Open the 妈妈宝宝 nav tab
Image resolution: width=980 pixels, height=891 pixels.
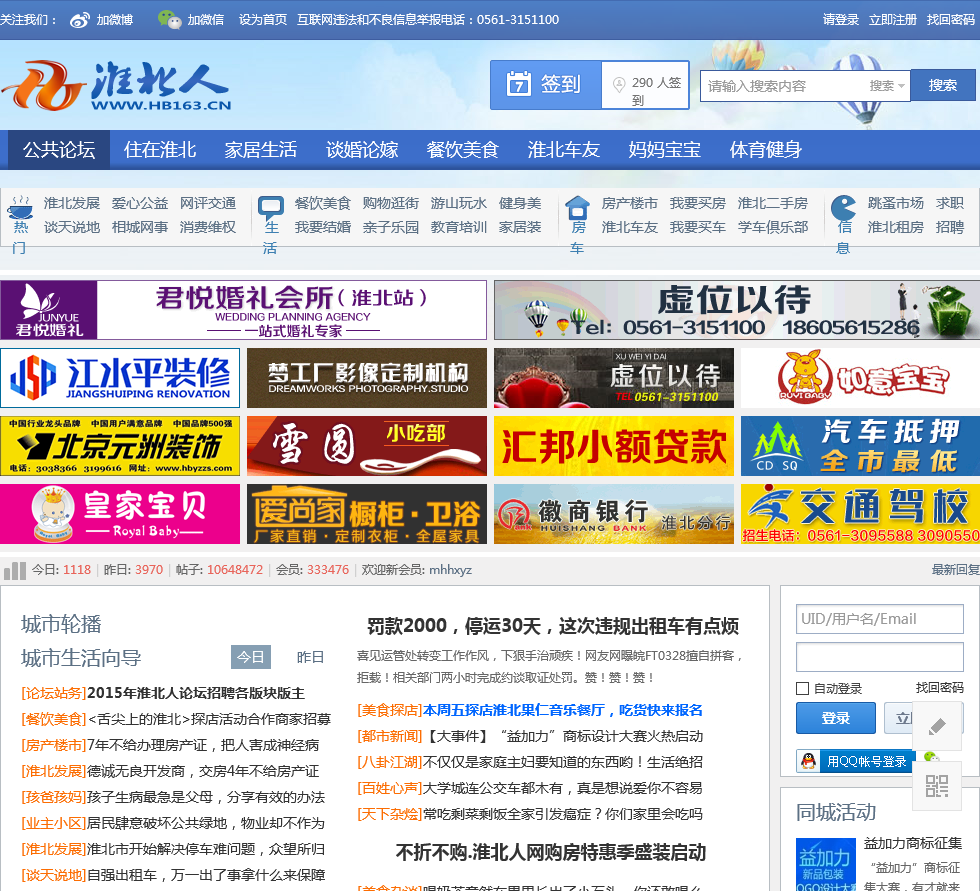664,150
